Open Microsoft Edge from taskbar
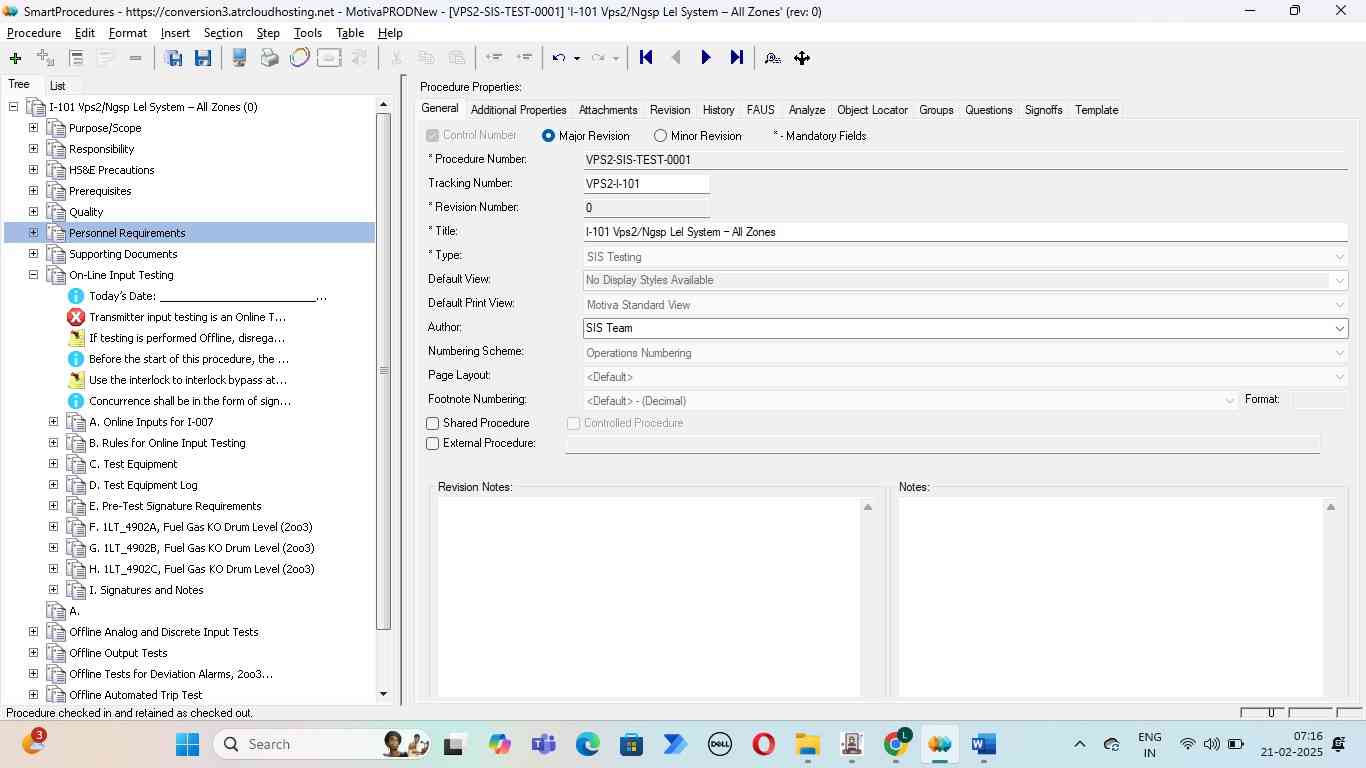Image resolution: width=1366 pixels, height=768 pixels. pos(587,744)
